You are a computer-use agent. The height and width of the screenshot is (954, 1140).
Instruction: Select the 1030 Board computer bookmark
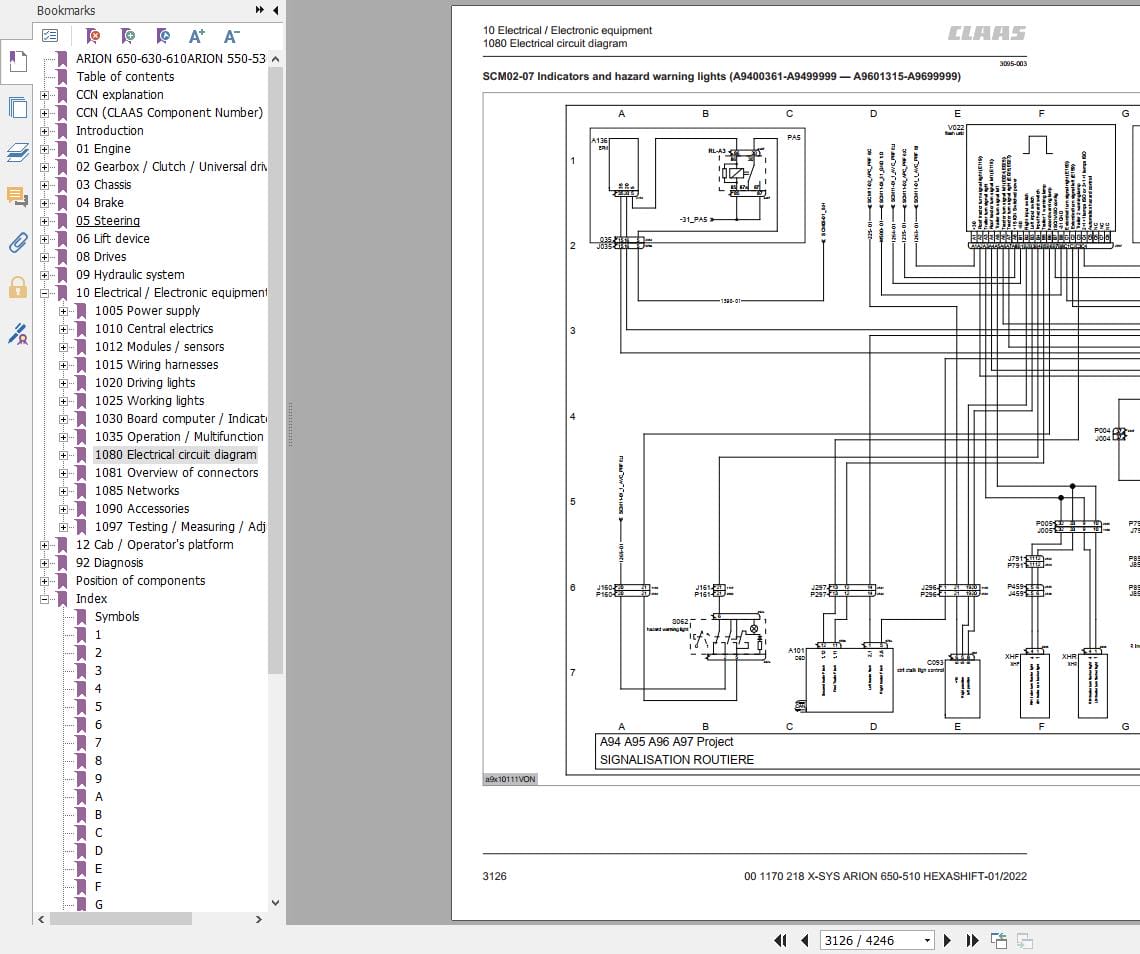coord(181,419)
